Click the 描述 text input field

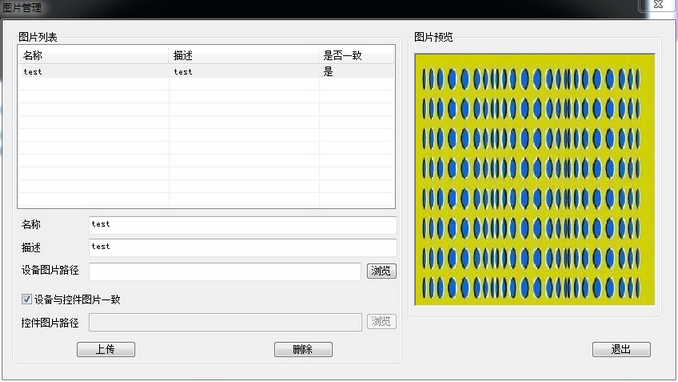[243, 247]
